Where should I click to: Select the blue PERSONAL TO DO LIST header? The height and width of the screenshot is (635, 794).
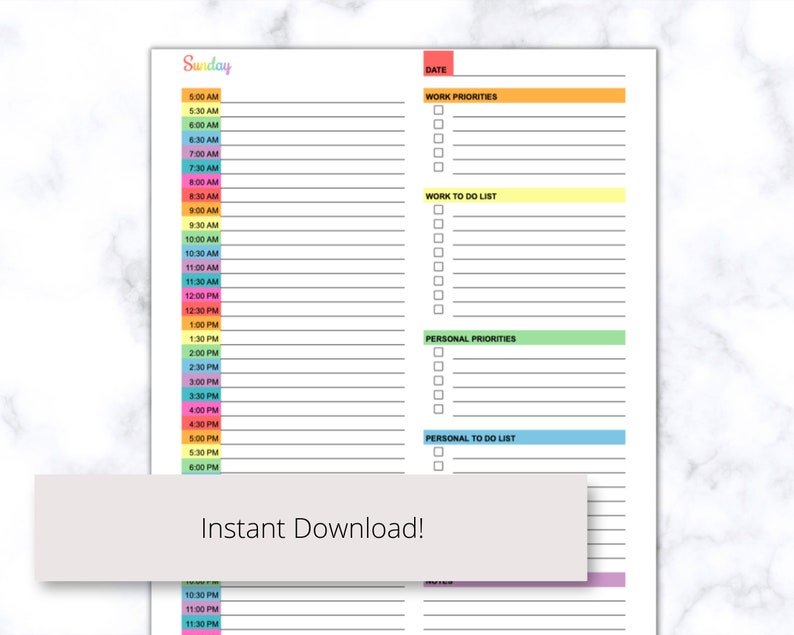[524, 438]
